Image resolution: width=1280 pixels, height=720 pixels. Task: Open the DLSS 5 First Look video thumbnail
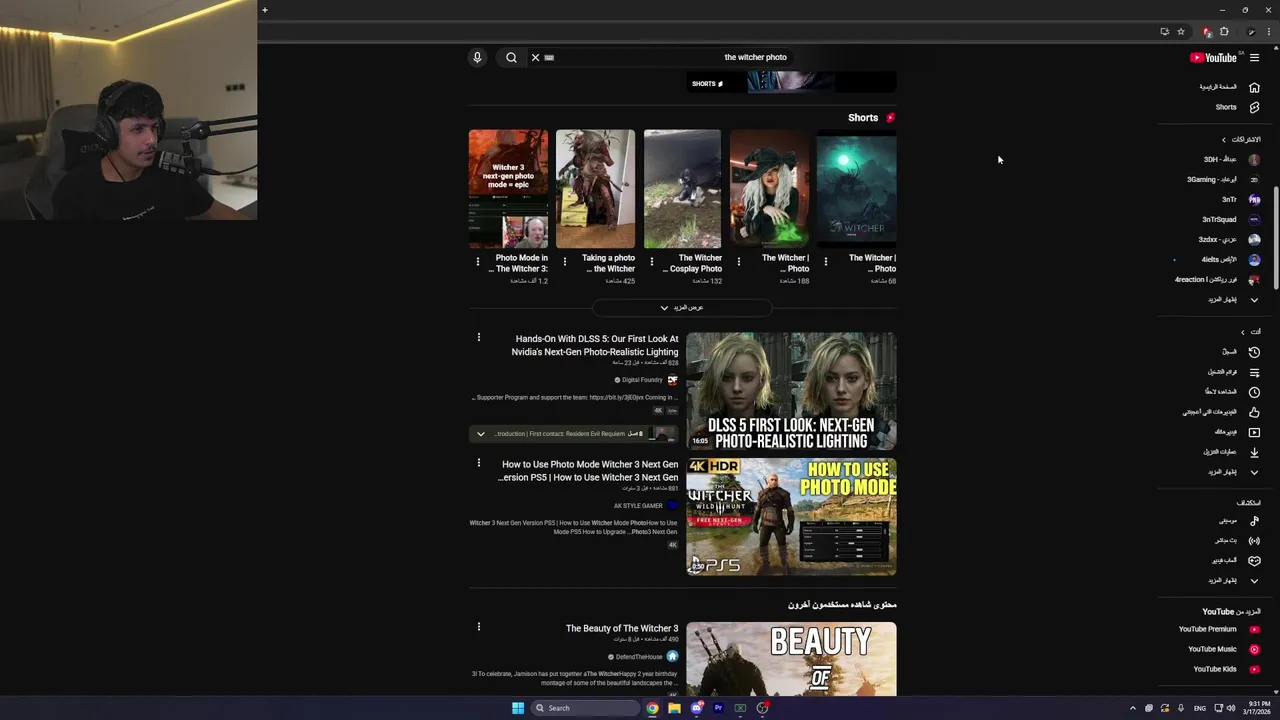pos(791,391)
